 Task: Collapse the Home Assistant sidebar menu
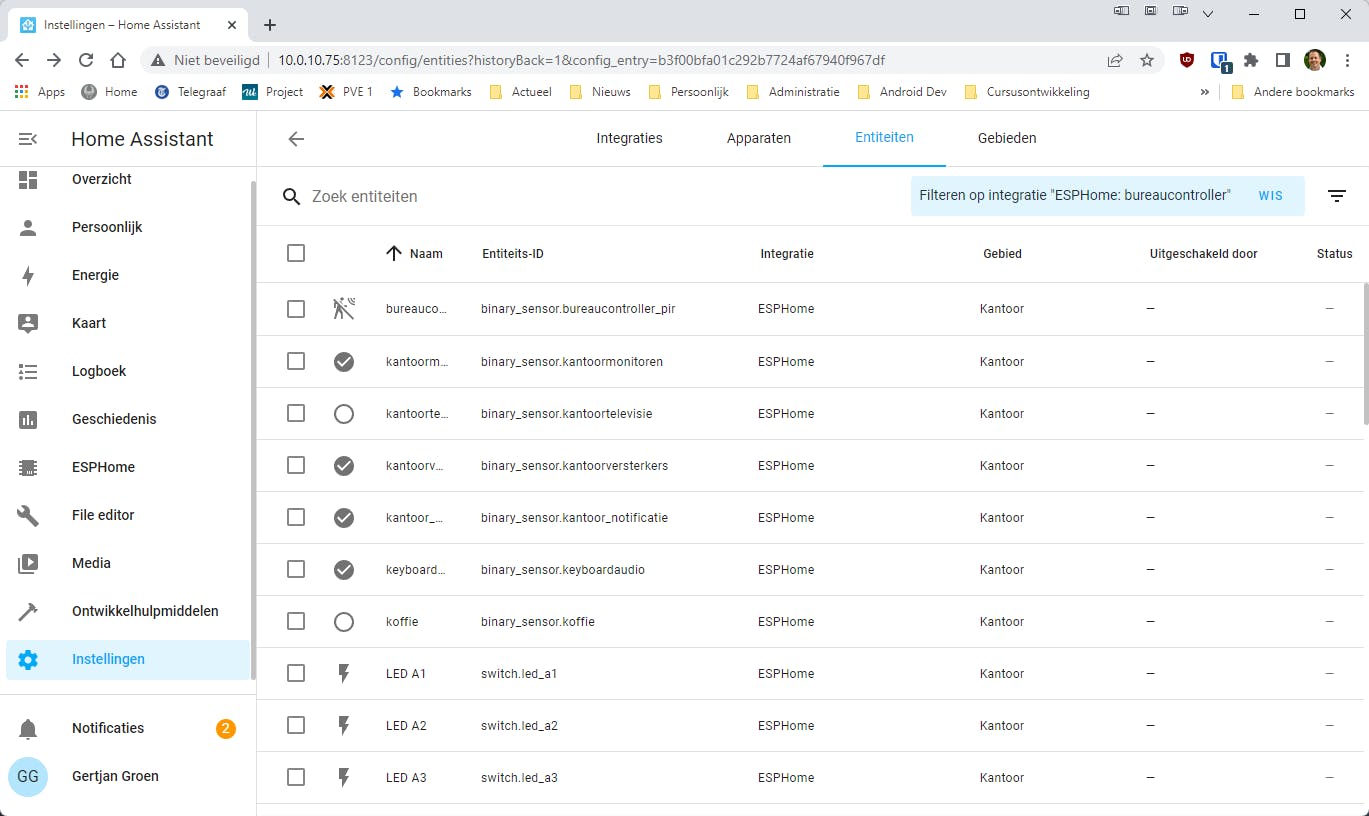coord(28,139)
